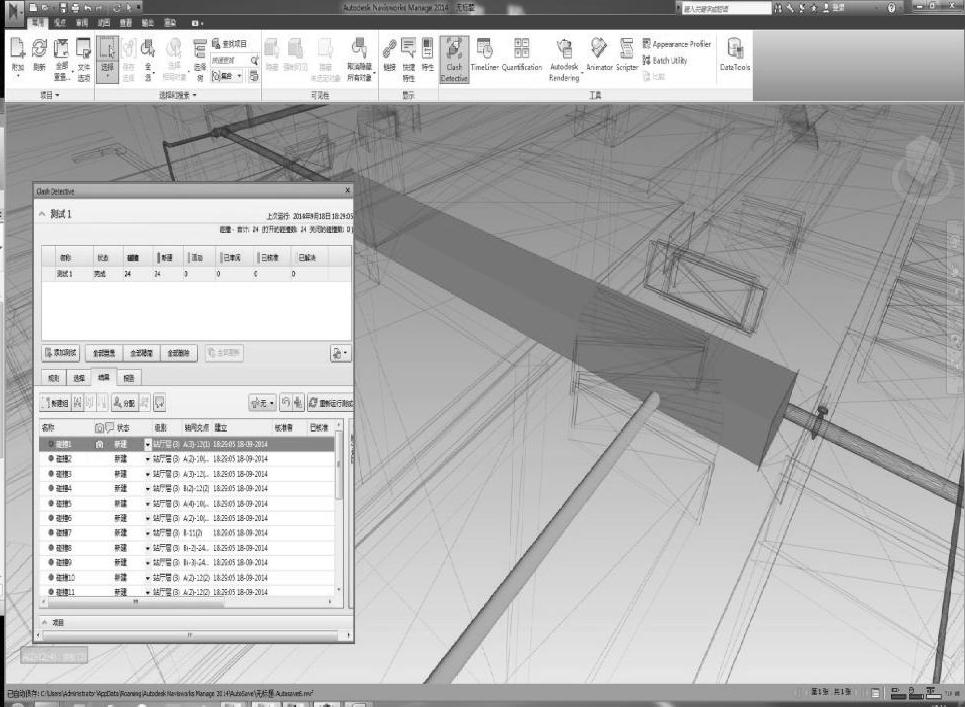965x707 pixels.
Task: Select clash result row 碰撞5
Action: click(x=188, y=503)
